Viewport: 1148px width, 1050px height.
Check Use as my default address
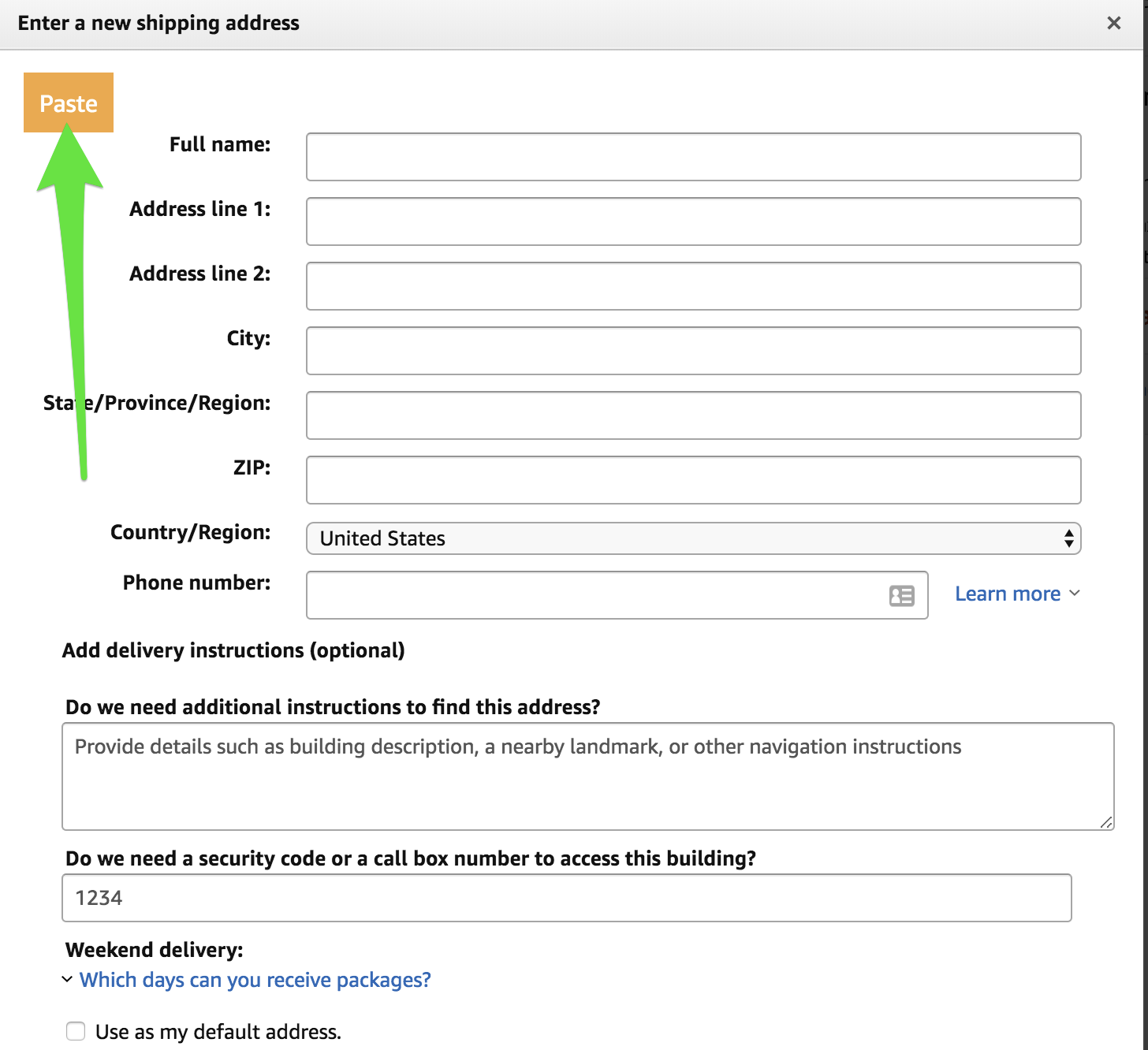[76, 1031]
